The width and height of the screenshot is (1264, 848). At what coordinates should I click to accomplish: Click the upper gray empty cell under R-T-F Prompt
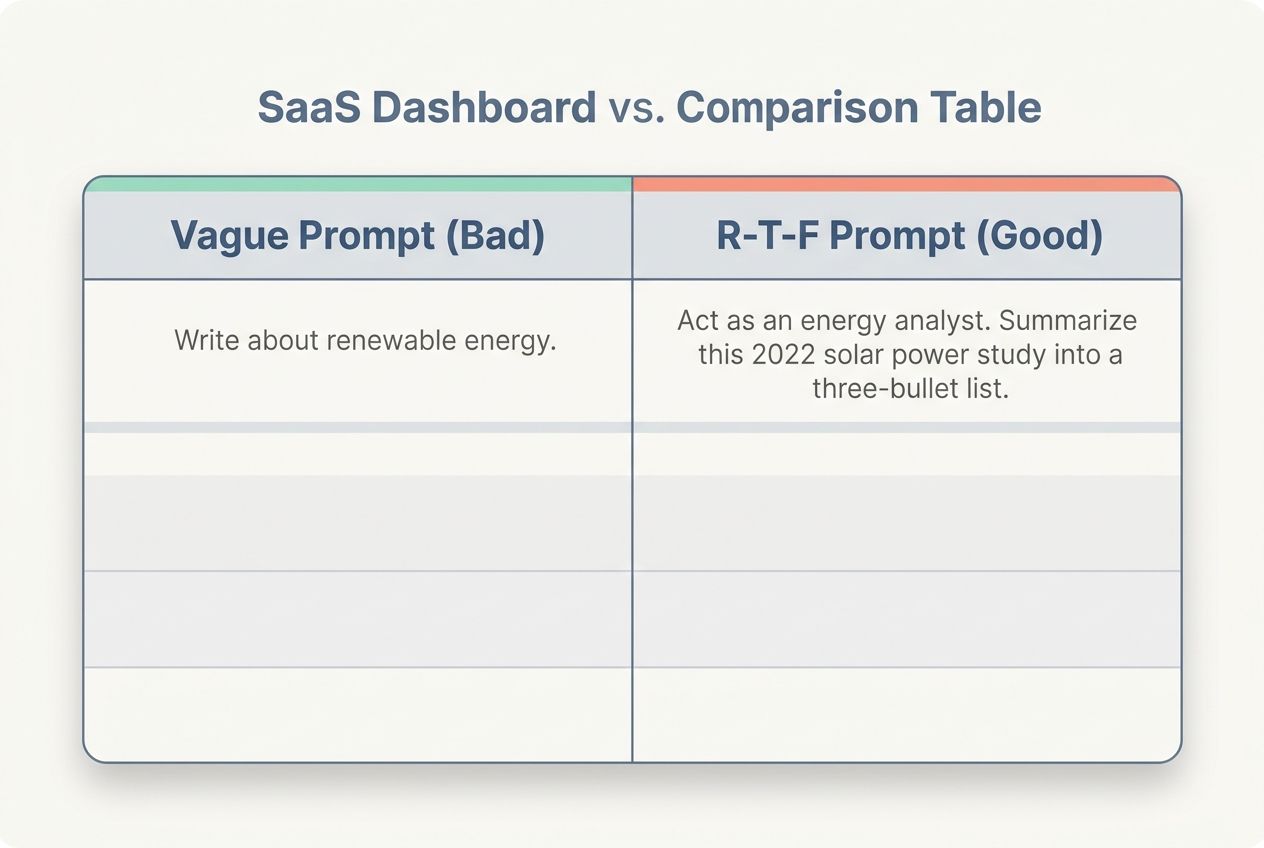[x=907, y=522]
